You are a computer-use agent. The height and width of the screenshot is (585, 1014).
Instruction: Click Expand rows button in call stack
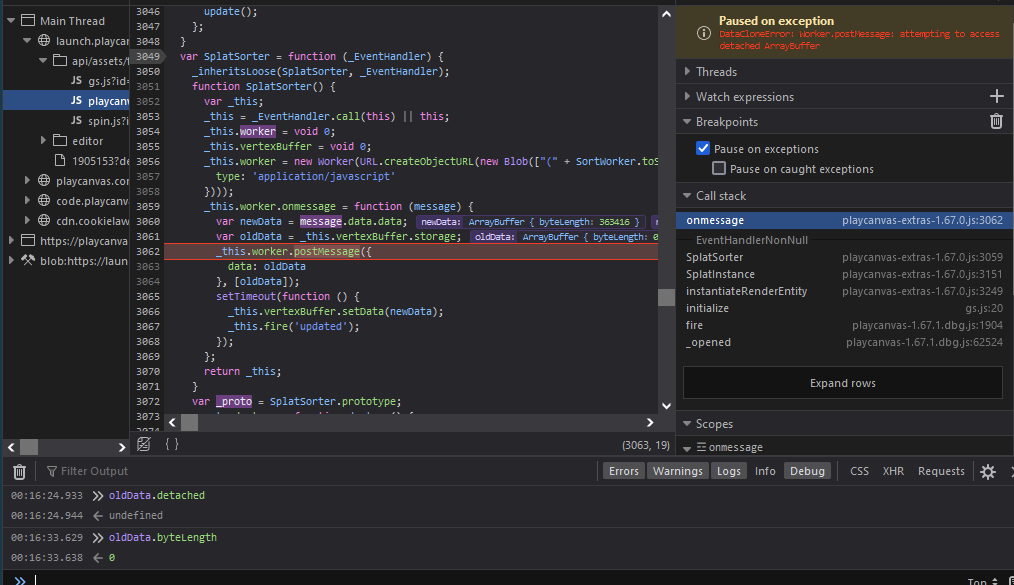(843, 383)
